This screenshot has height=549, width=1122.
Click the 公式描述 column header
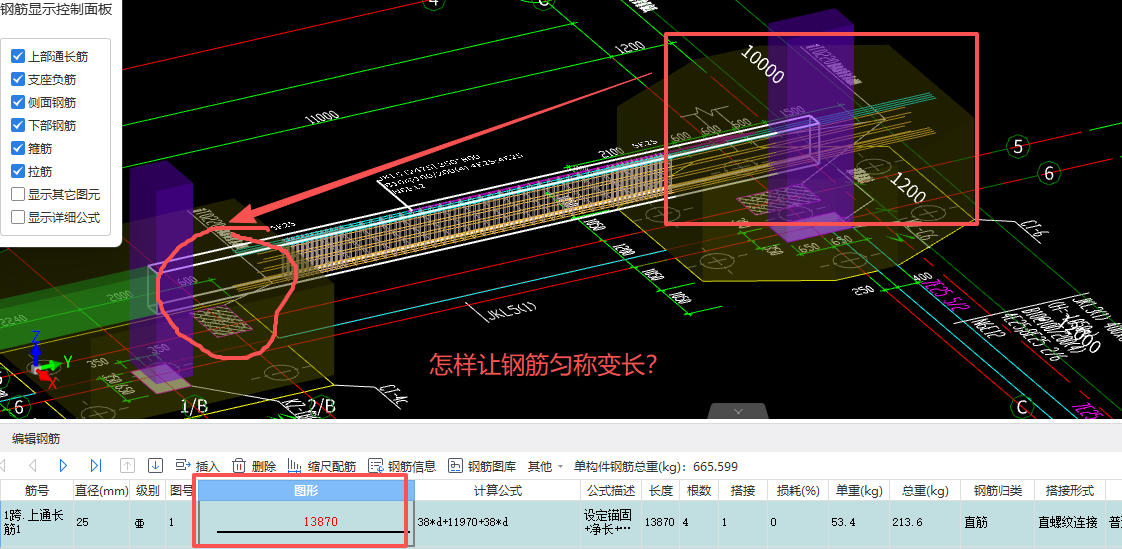click(611, 490)
